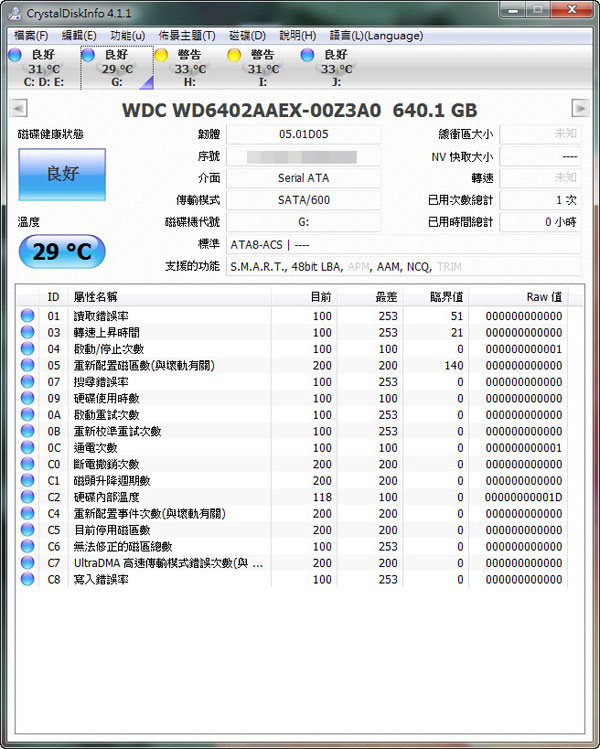Click status icon of row C5 目前停用磁區數
Screen dimensions: 600x749
pyautogui.click(x=28, y=530)
